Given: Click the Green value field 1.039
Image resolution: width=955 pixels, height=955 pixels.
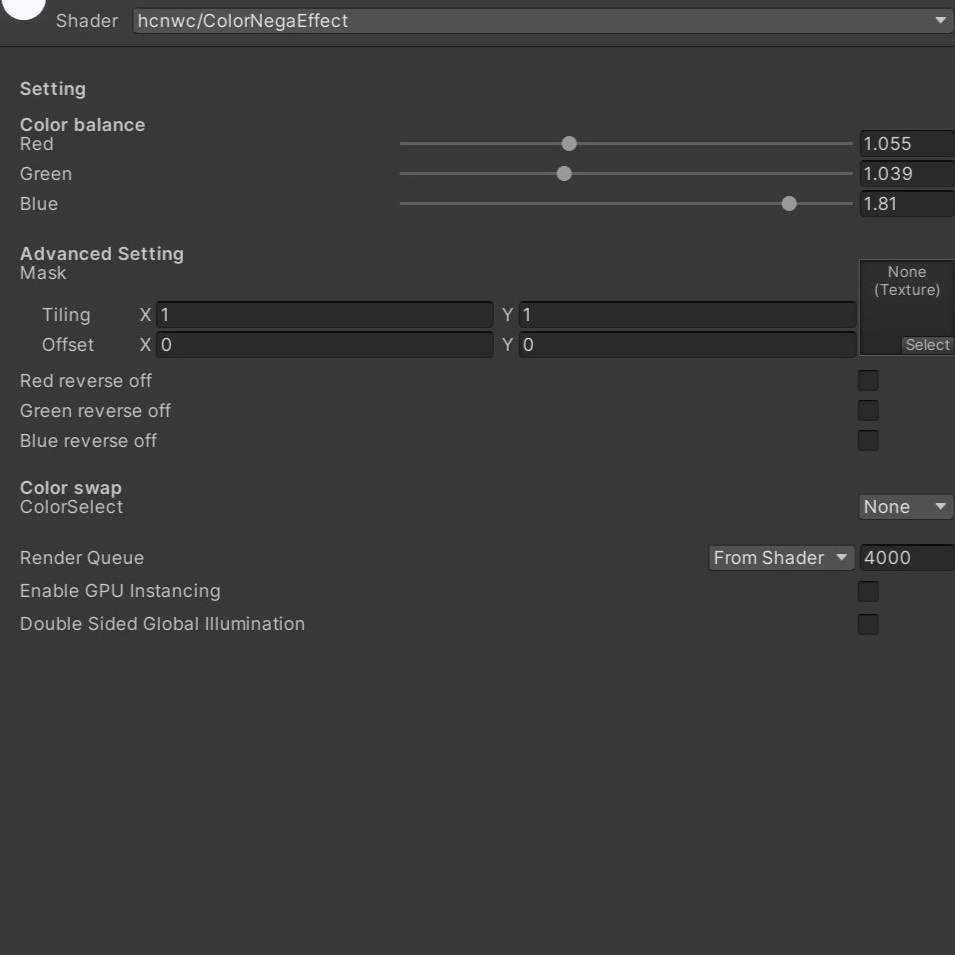Looking at the screenshot, I should click(x=907, y=174).
